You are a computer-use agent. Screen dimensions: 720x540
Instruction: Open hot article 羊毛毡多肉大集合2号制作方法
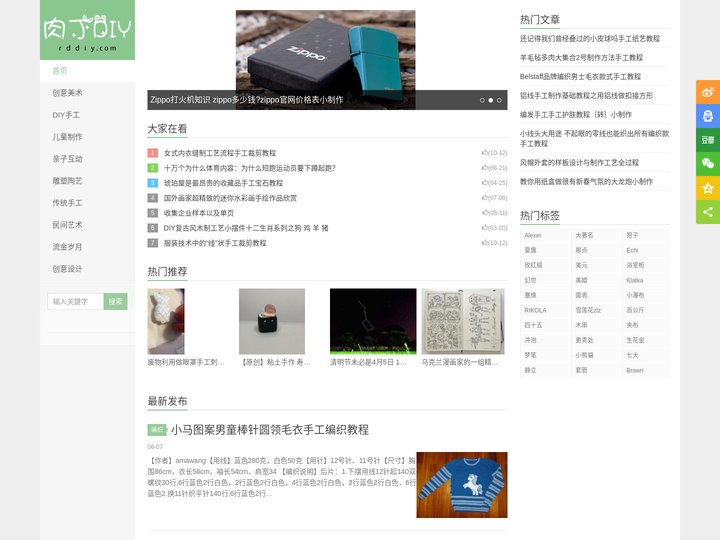tap(581, 57)
